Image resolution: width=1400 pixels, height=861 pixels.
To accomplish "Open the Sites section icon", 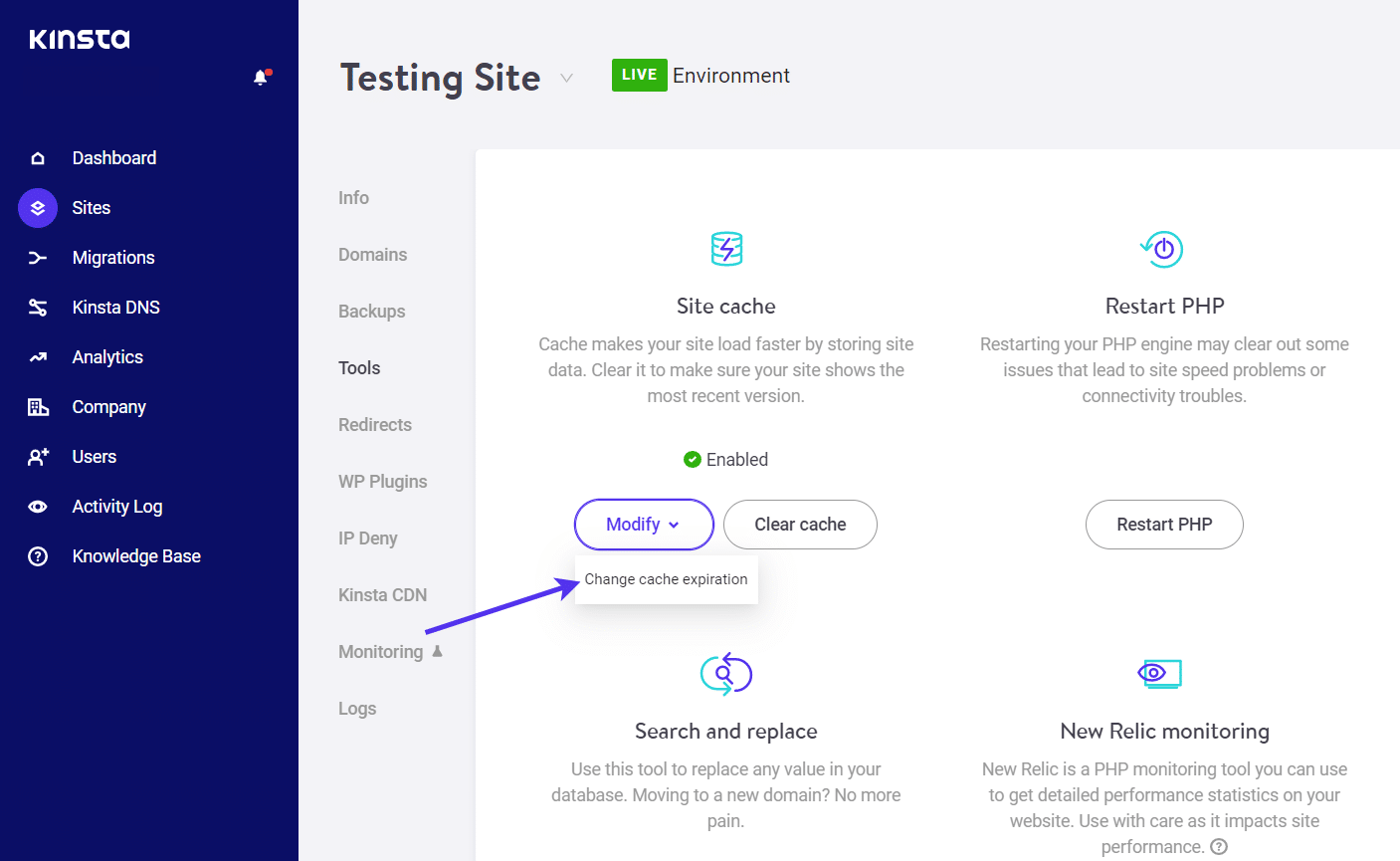I will tap(38, 207).
